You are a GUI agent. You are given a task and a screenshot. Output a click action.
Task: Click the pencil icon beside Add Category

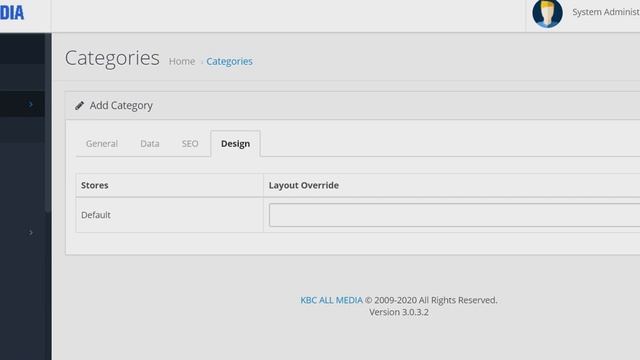(x=80, y=106)
